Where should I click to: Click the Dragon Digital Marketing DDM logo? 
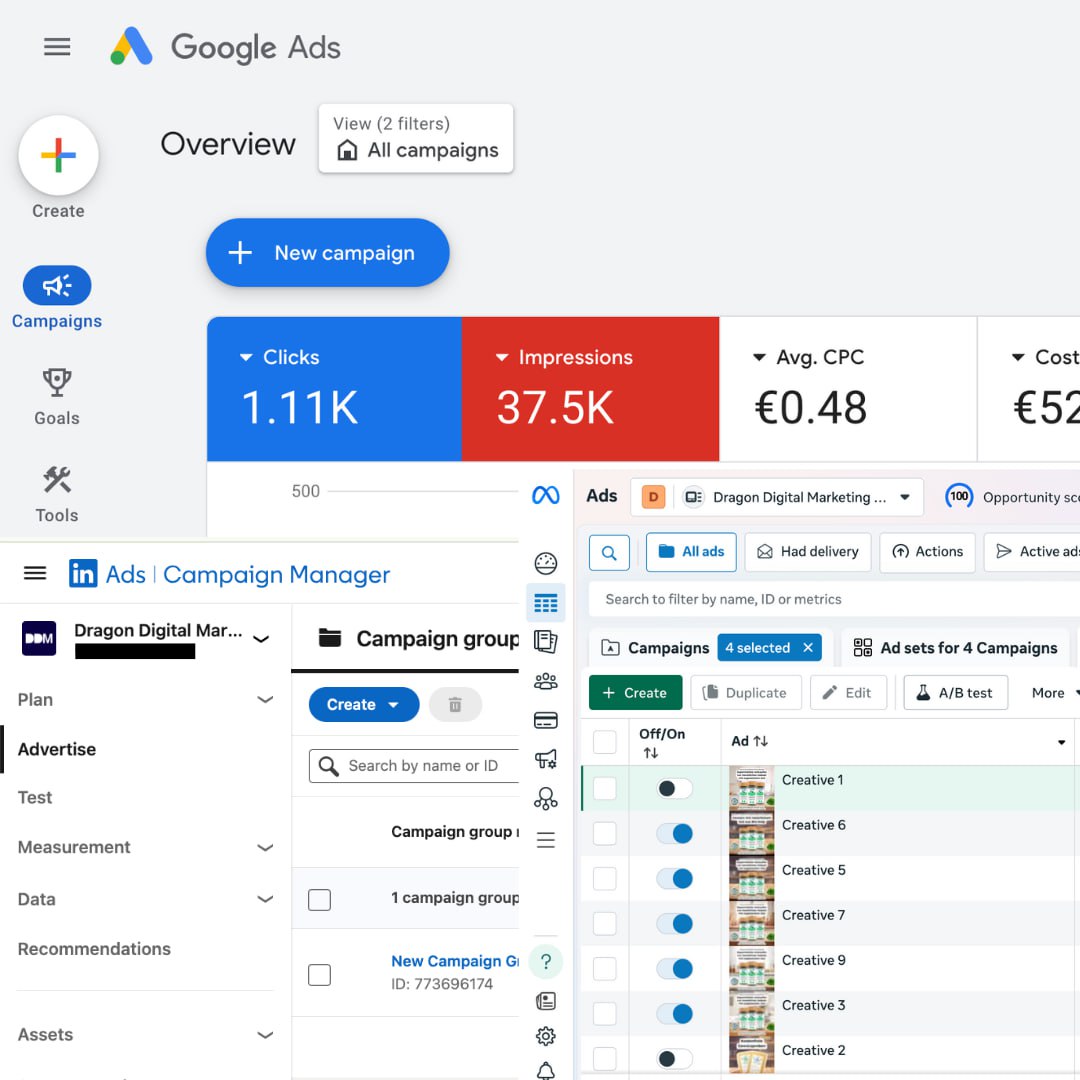39,638
